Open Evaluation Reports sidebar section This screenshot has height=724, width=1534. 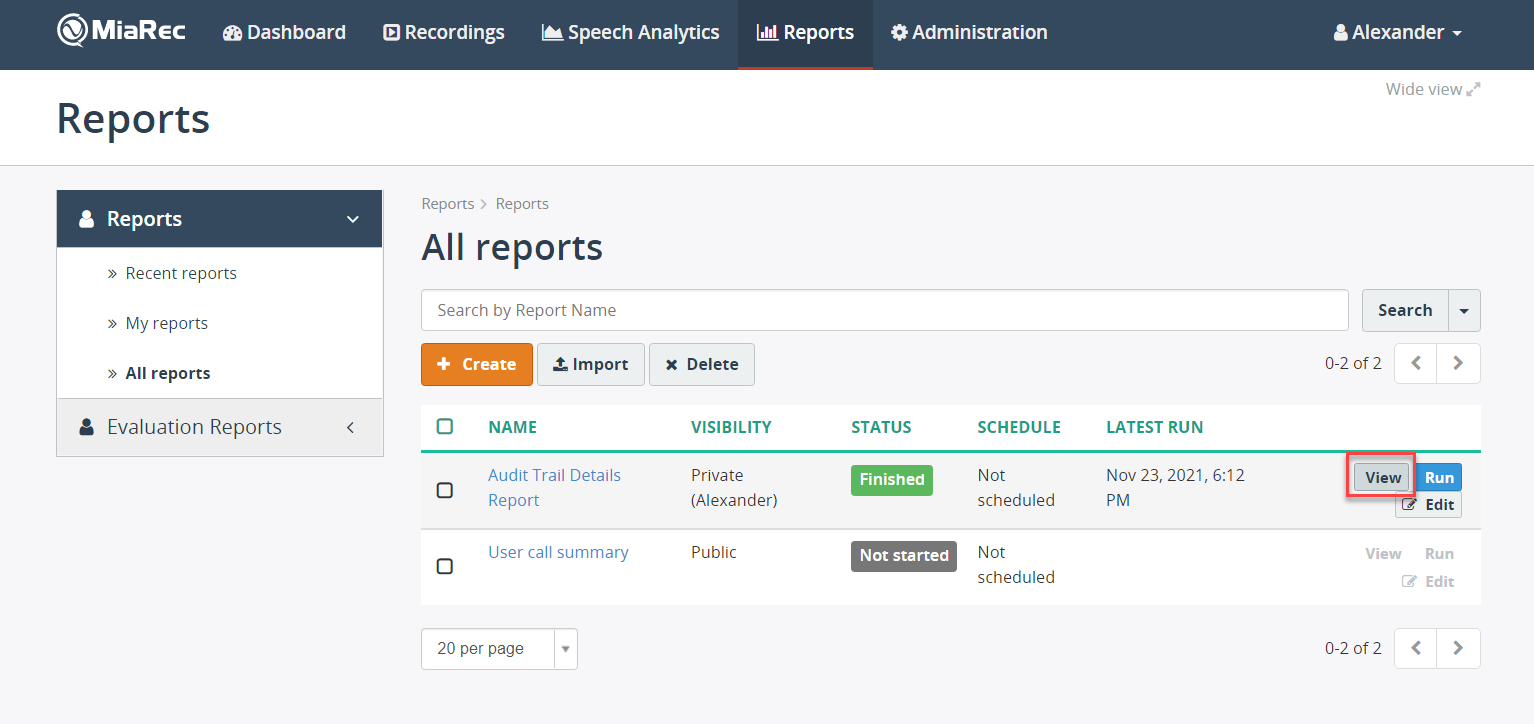click(220, 427)
